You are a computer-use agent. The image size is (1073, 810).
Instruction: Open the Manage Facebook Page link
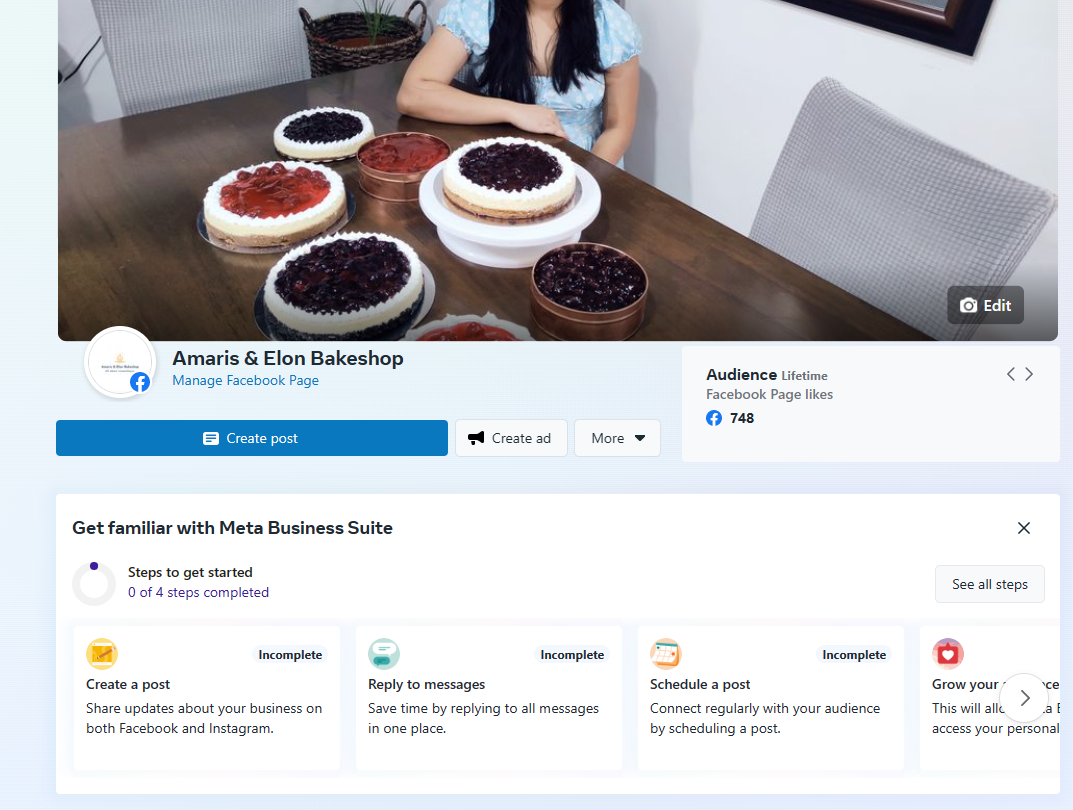[x=245, y=380]
